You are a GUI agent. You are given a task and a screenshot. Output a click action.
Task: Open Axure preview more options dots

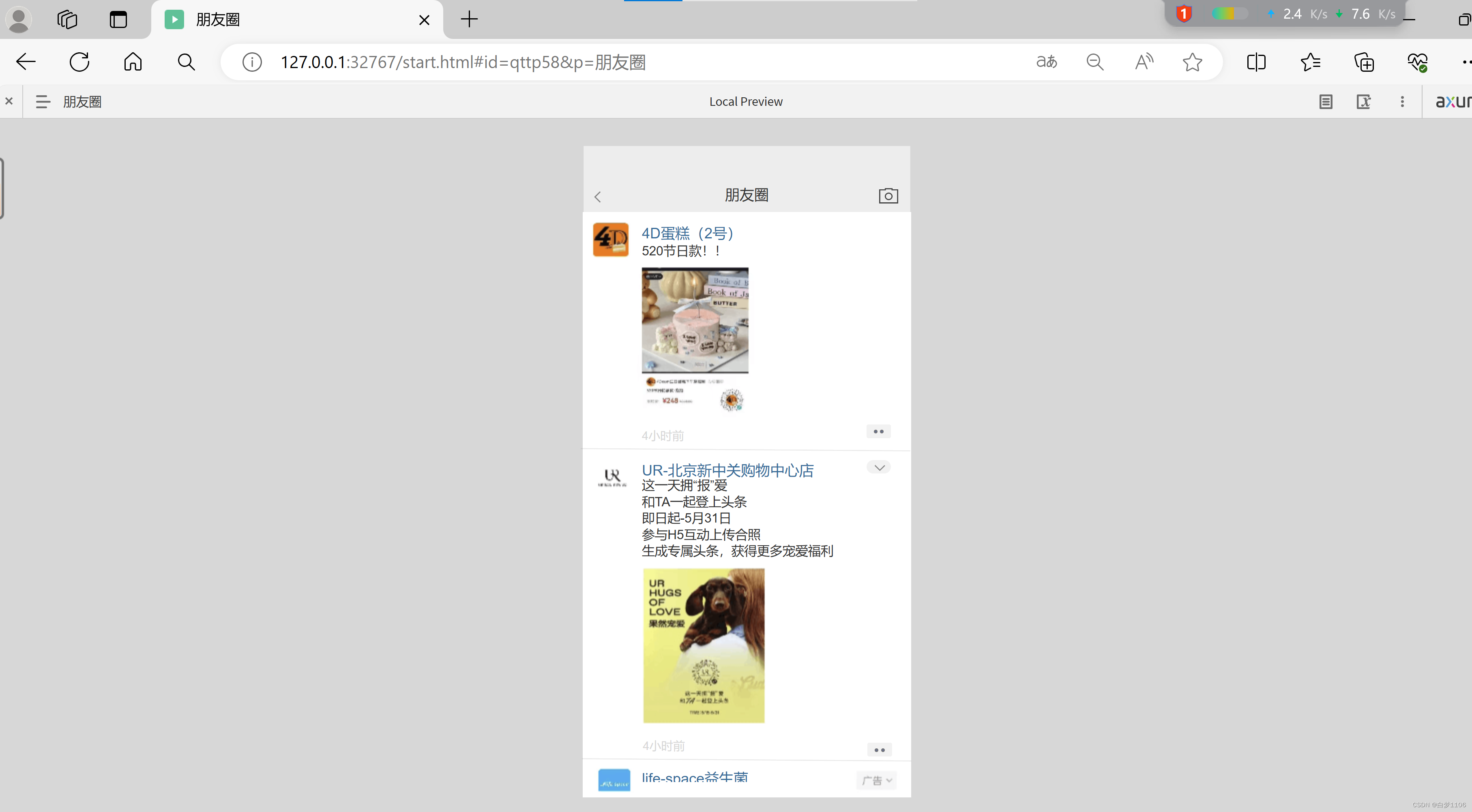point(1402,102)
